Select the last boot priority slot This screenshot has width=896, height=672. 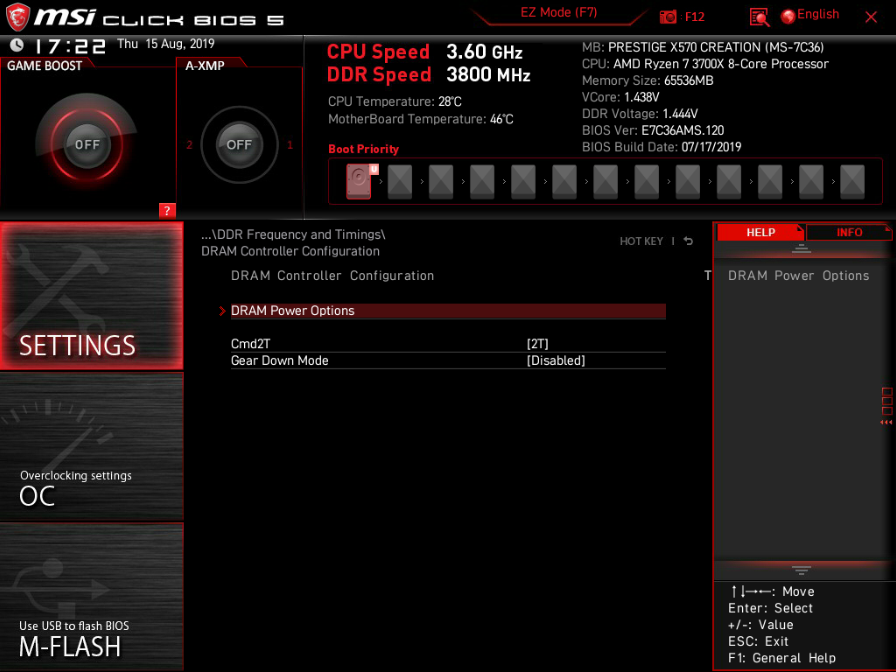point(852,181)
